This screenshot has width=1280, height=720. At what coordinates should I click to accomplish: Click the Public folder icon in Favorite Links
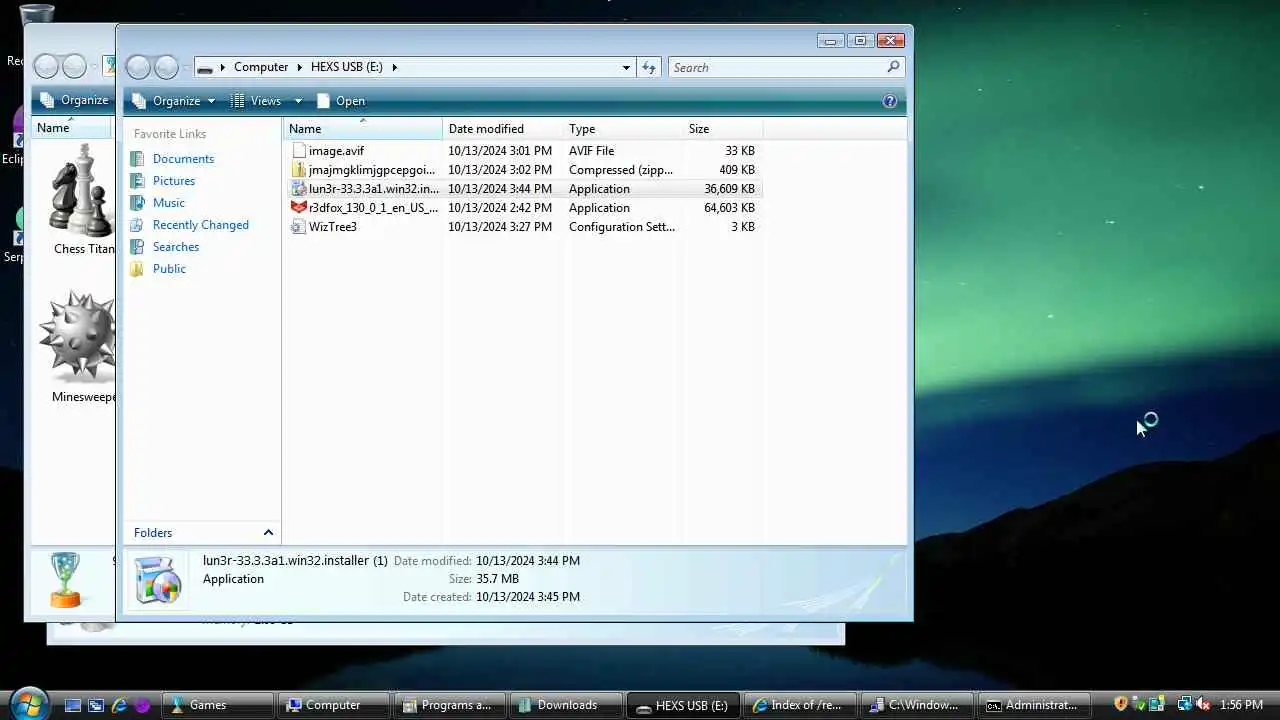pyautogui.click(x=137, y=269)
